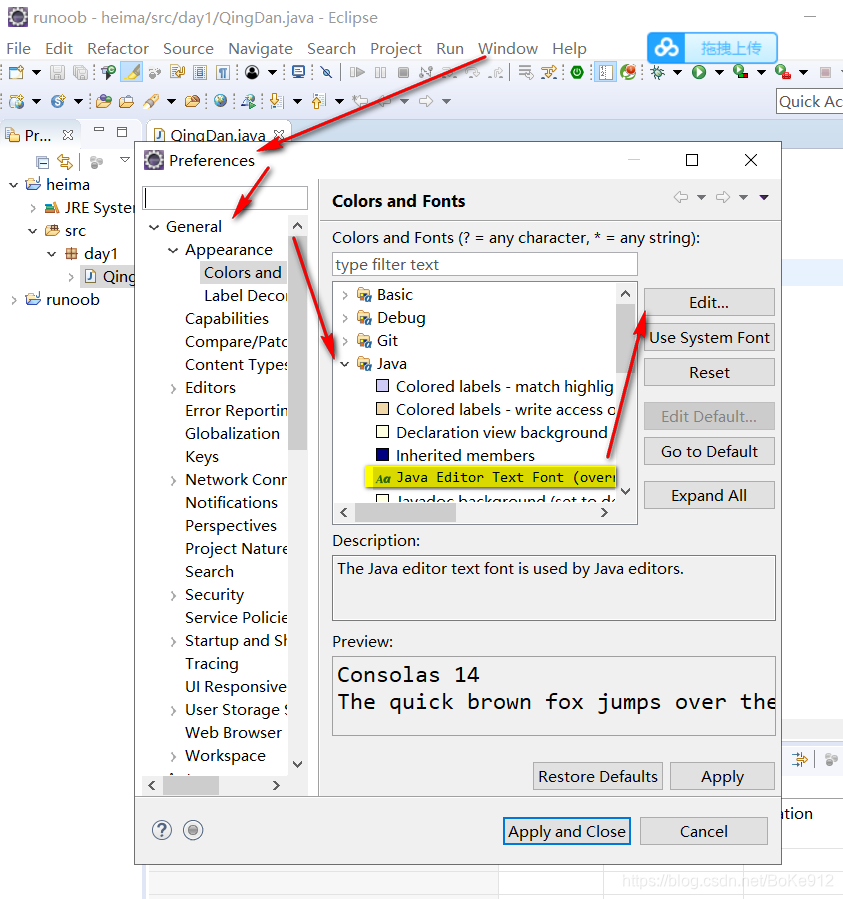The height and width of the screenshot is (899, 843).
Task: Click the Reset button
Action: [709, 372]
